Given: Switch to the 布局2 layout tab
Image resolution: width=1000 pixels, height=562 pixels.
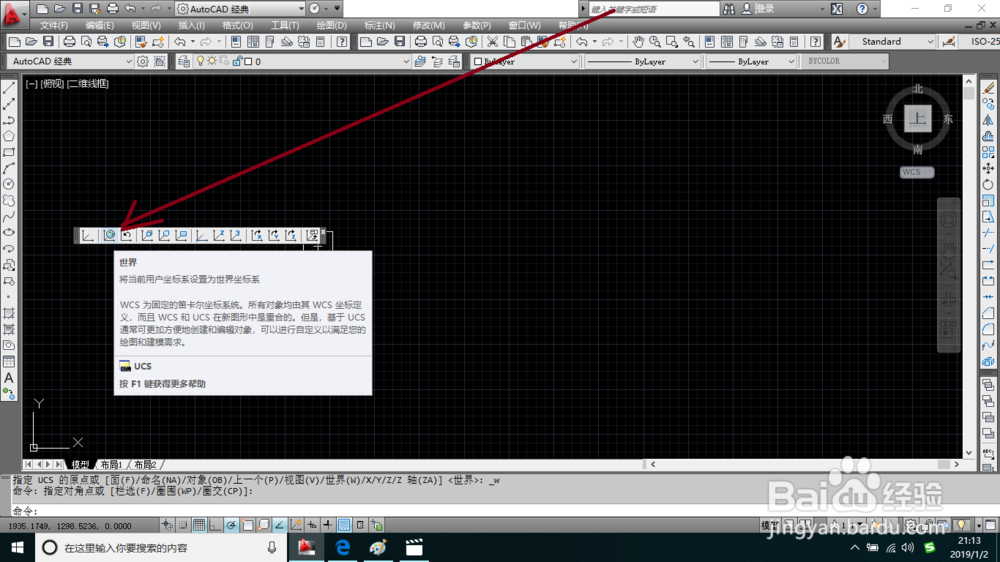Looking at the screenshot, I should click(x=145, y=464).
